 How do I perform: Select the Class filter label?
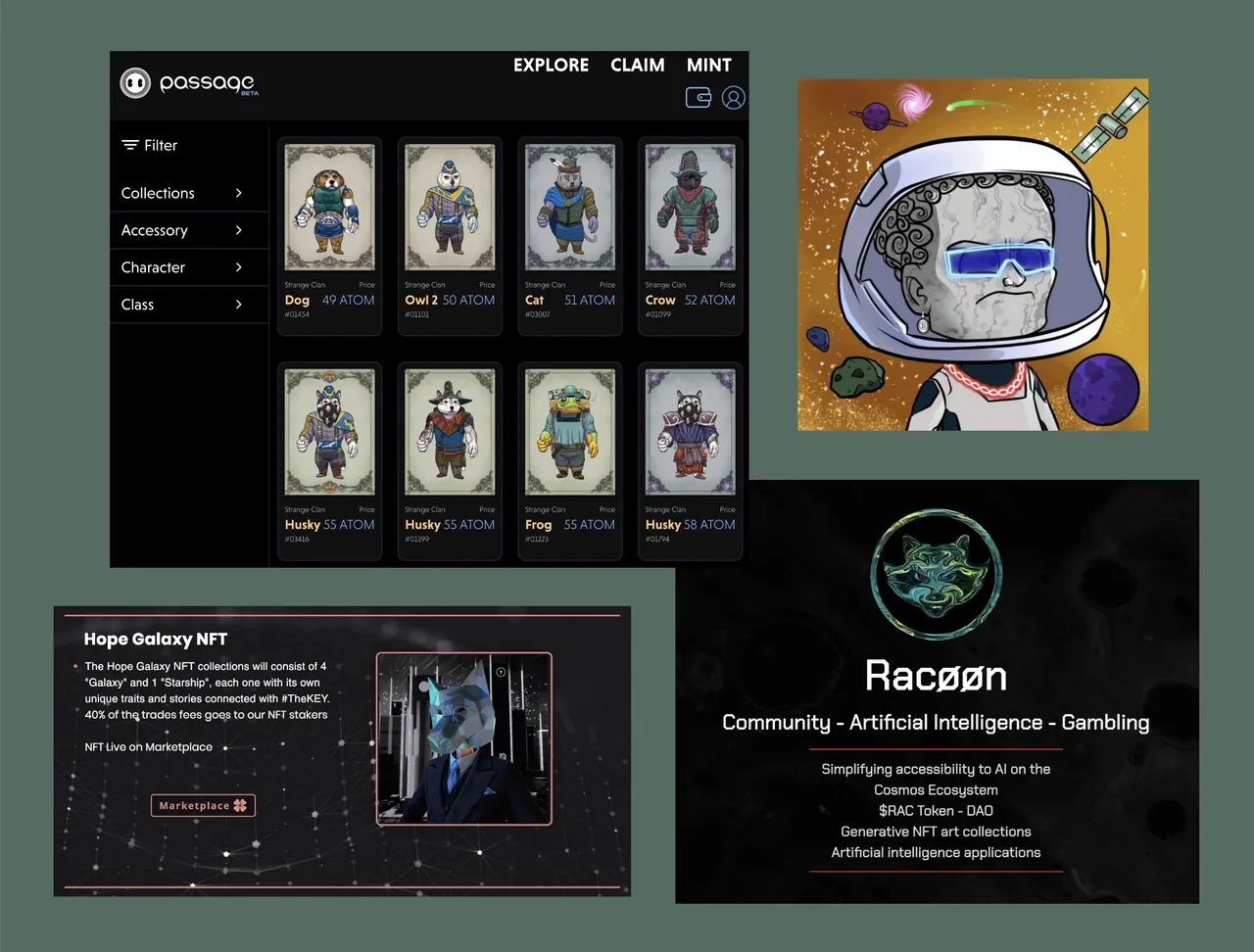(137, 305)
